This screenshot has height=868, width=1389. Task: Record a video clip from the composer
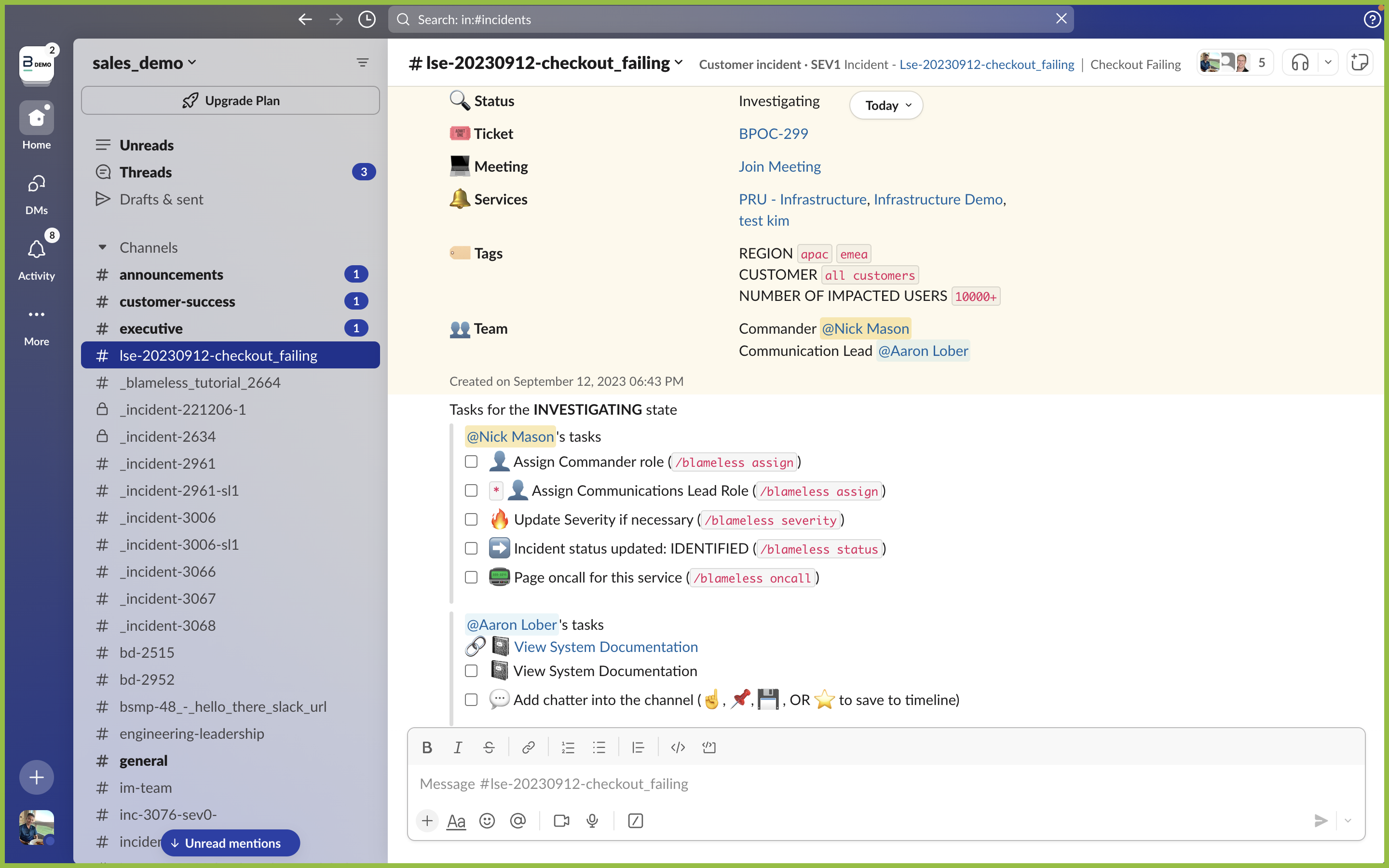click(561, 820)
